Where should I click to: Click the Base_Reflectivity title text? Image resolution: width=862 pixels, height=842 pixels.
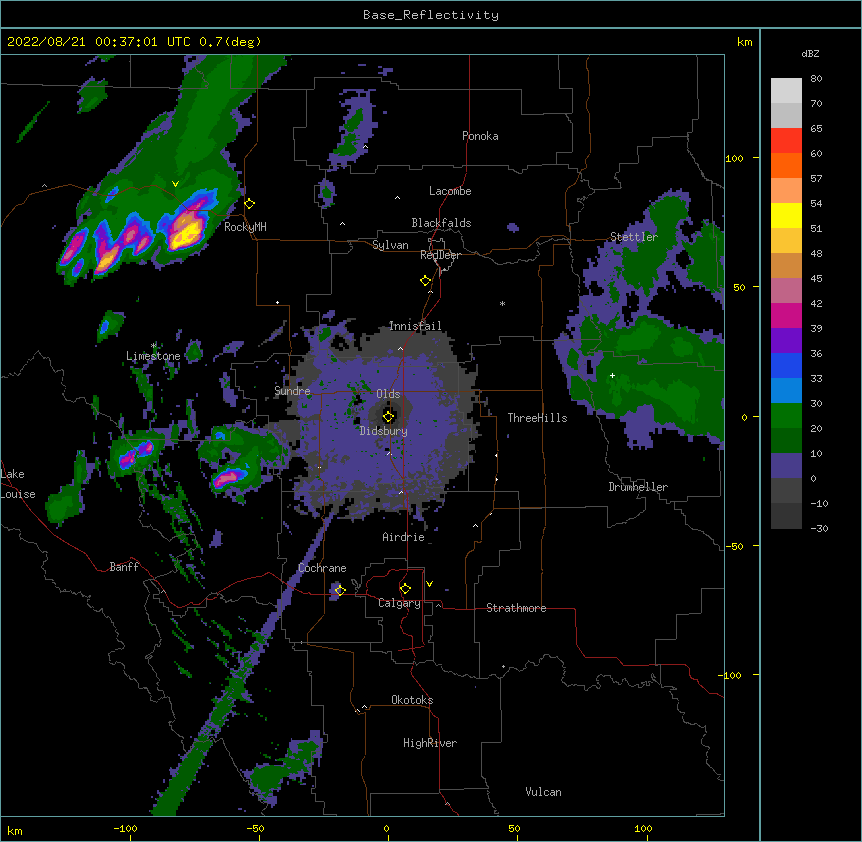431,15
